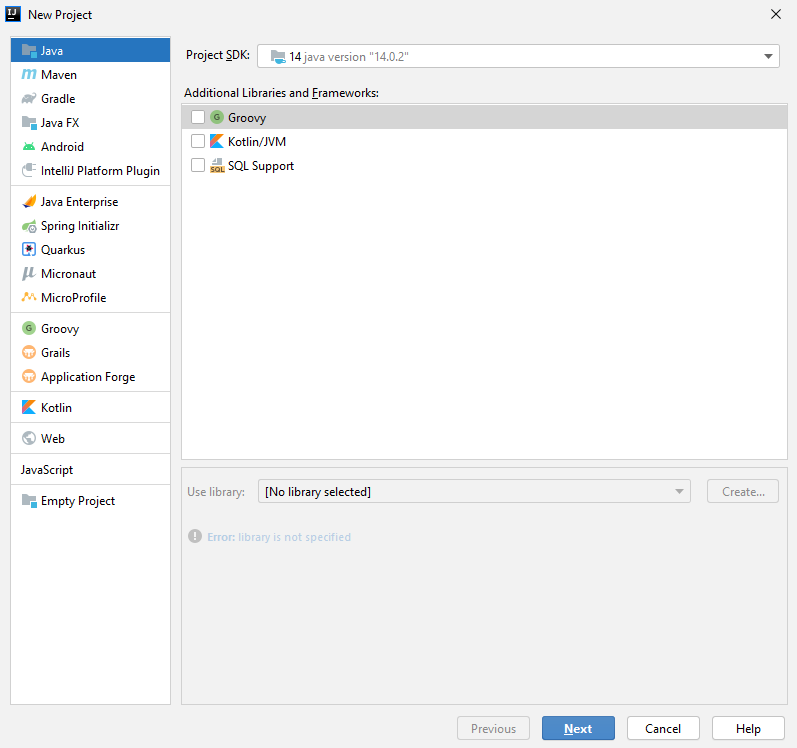
Task: Click the Micronaut mu icon
Action: point(29,274)
